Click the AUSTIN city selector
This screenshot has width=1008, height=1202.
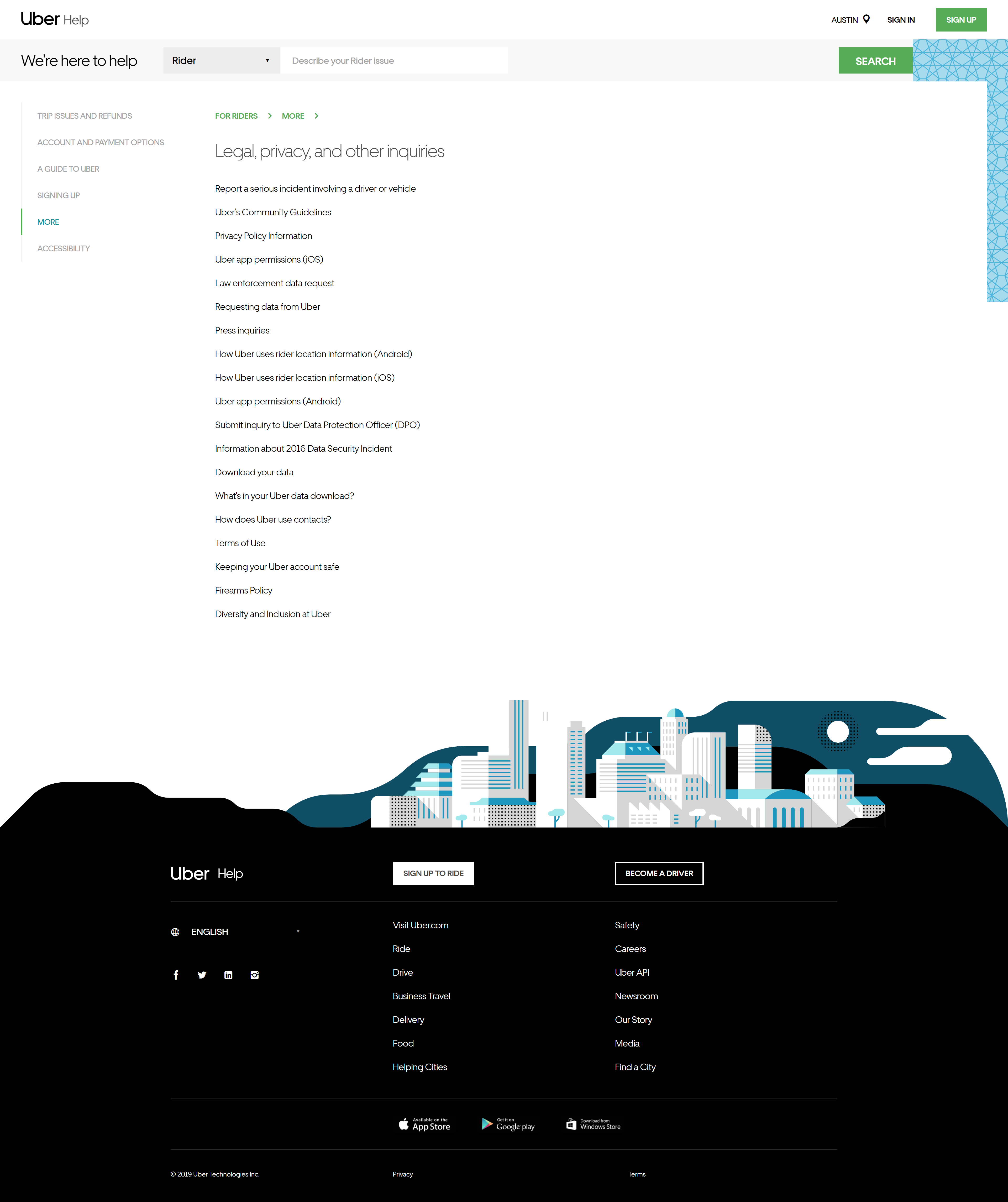coord(850,20)
